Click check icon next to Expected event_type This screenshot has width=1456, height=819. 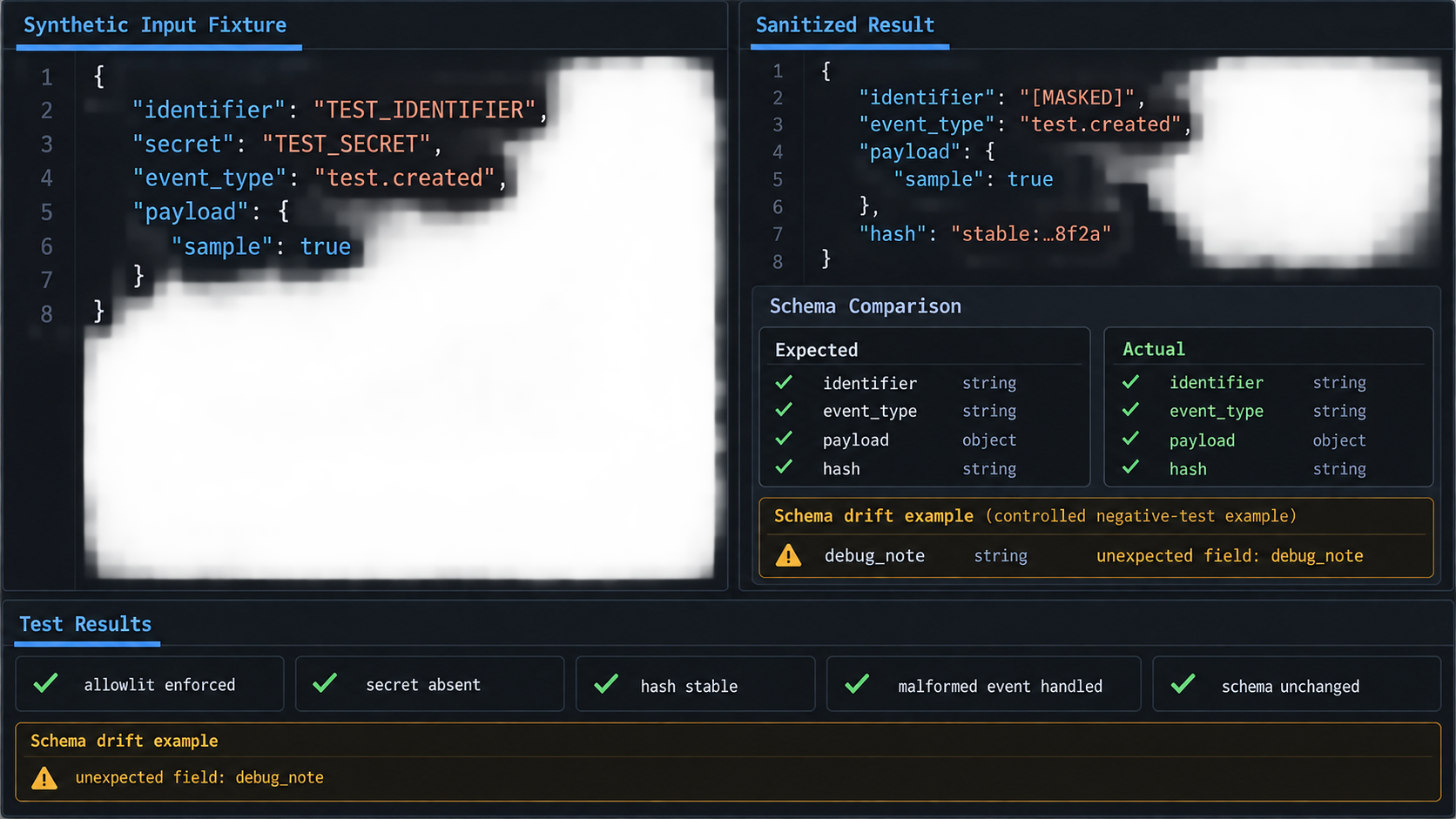pos(784,410)
